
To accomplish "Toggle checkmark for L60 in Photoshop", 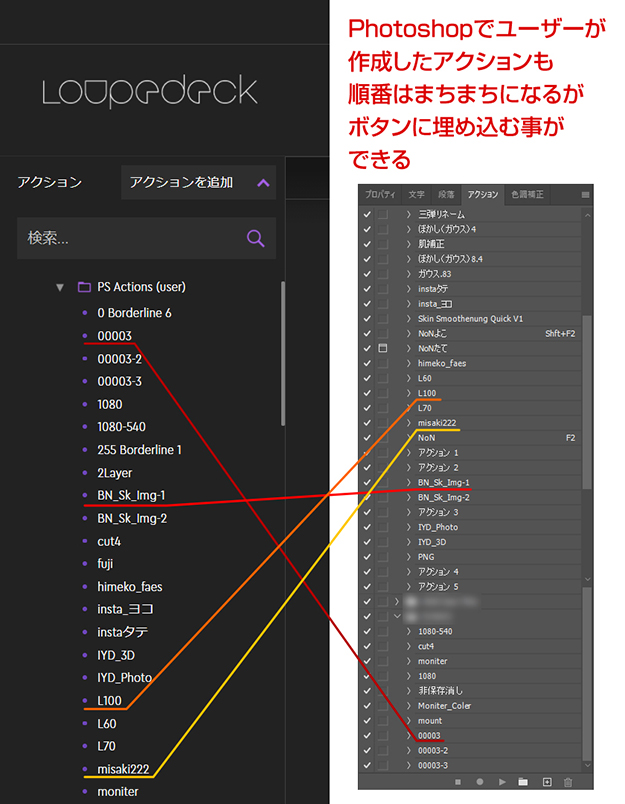I will (367, 378).
